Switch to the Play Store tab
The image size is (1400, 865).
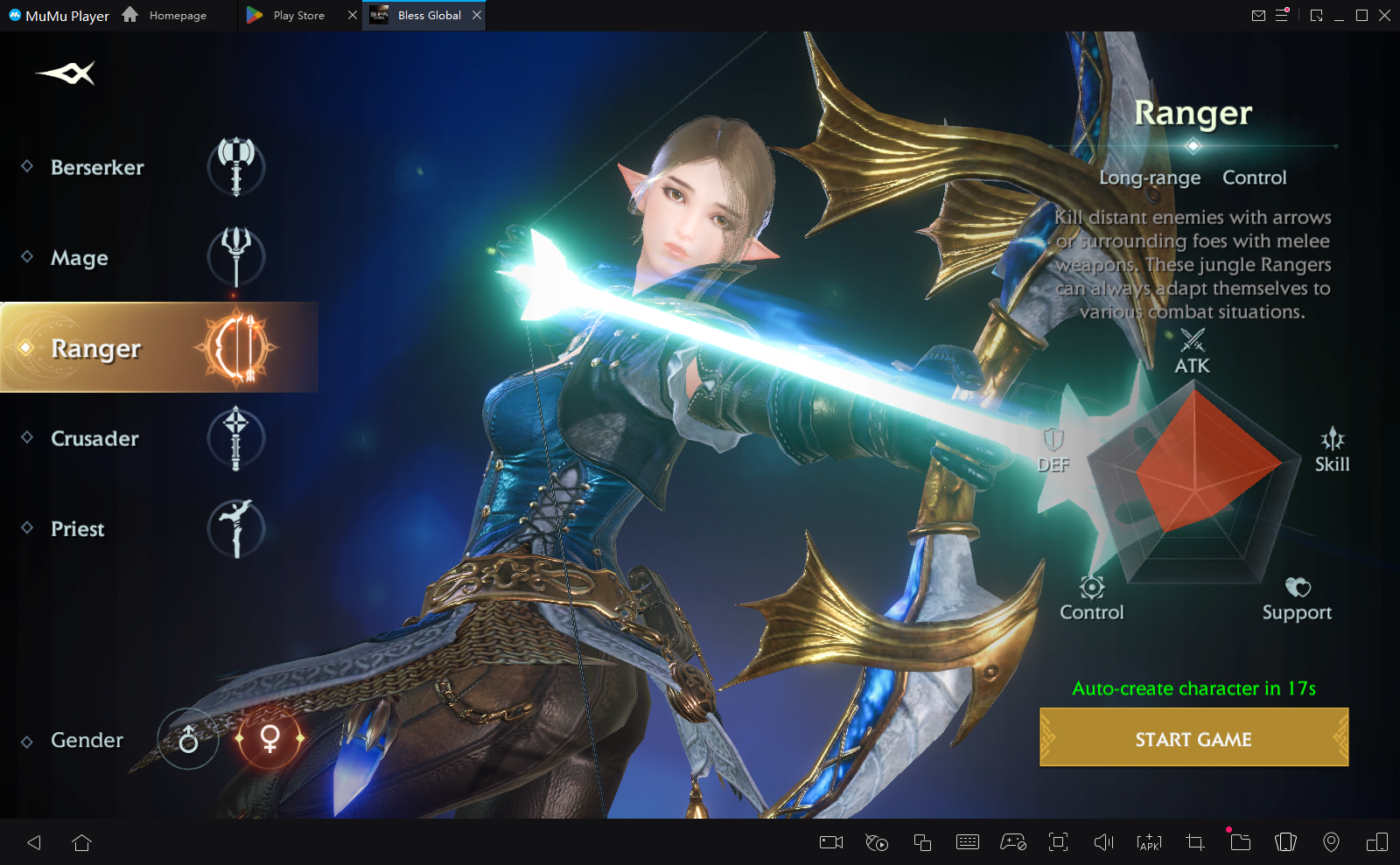[298, 16]
